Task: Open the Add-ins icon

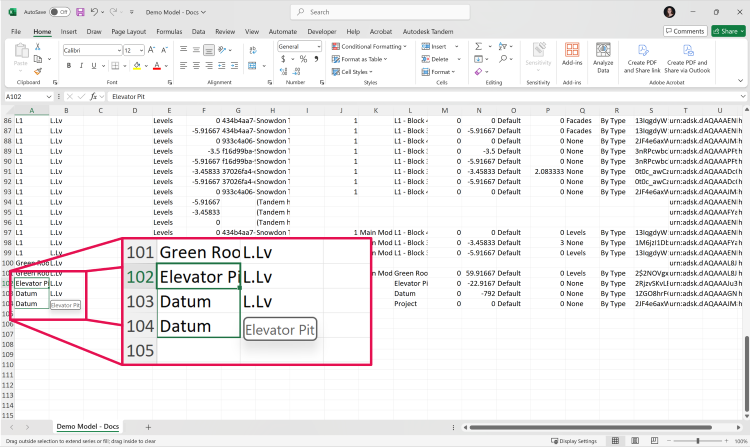Action: pyautogui.click(x=572, y=54)
